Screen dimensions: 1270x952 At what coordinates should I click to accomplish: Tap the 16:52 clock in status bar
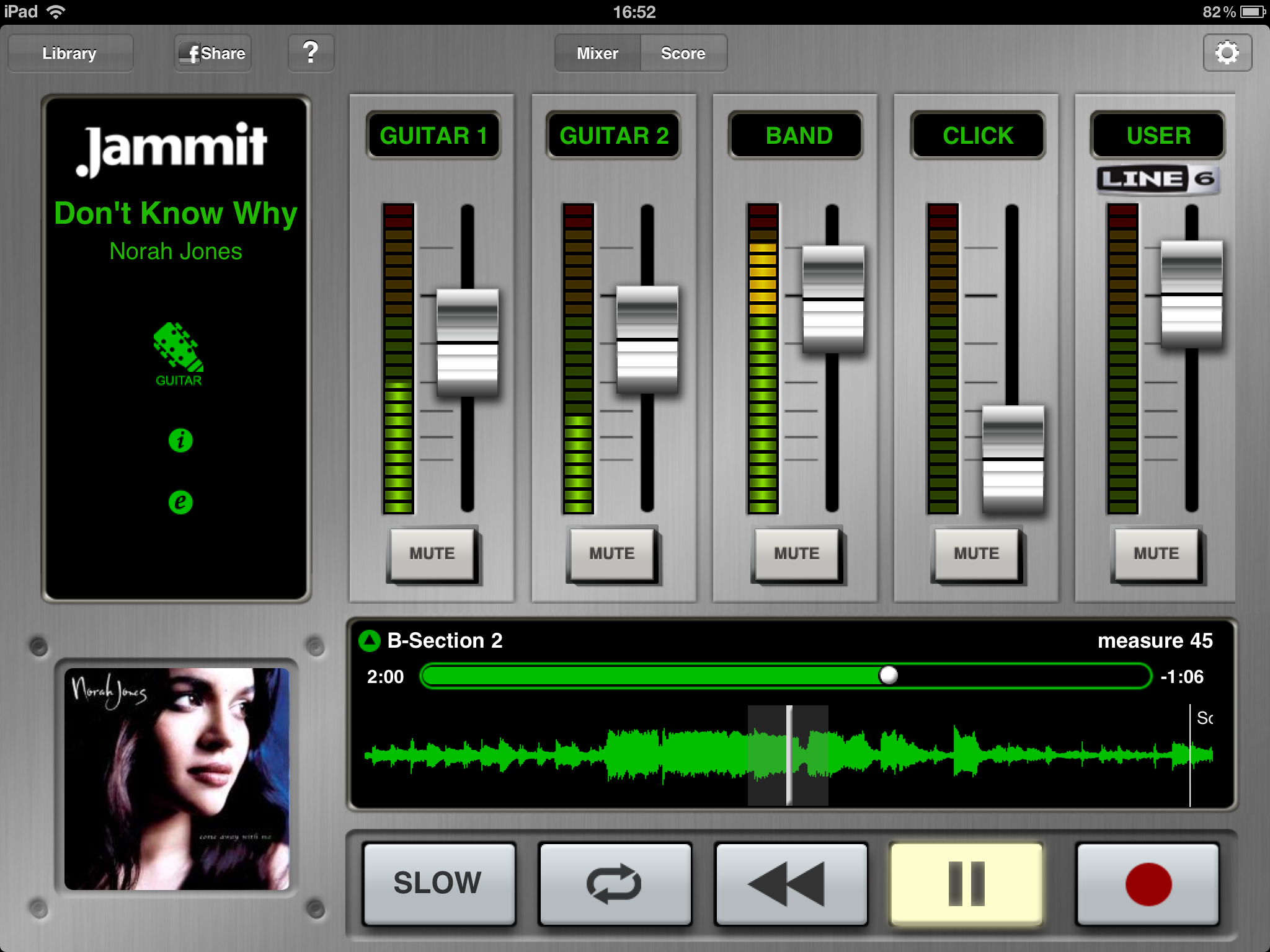tap(634, 12)
